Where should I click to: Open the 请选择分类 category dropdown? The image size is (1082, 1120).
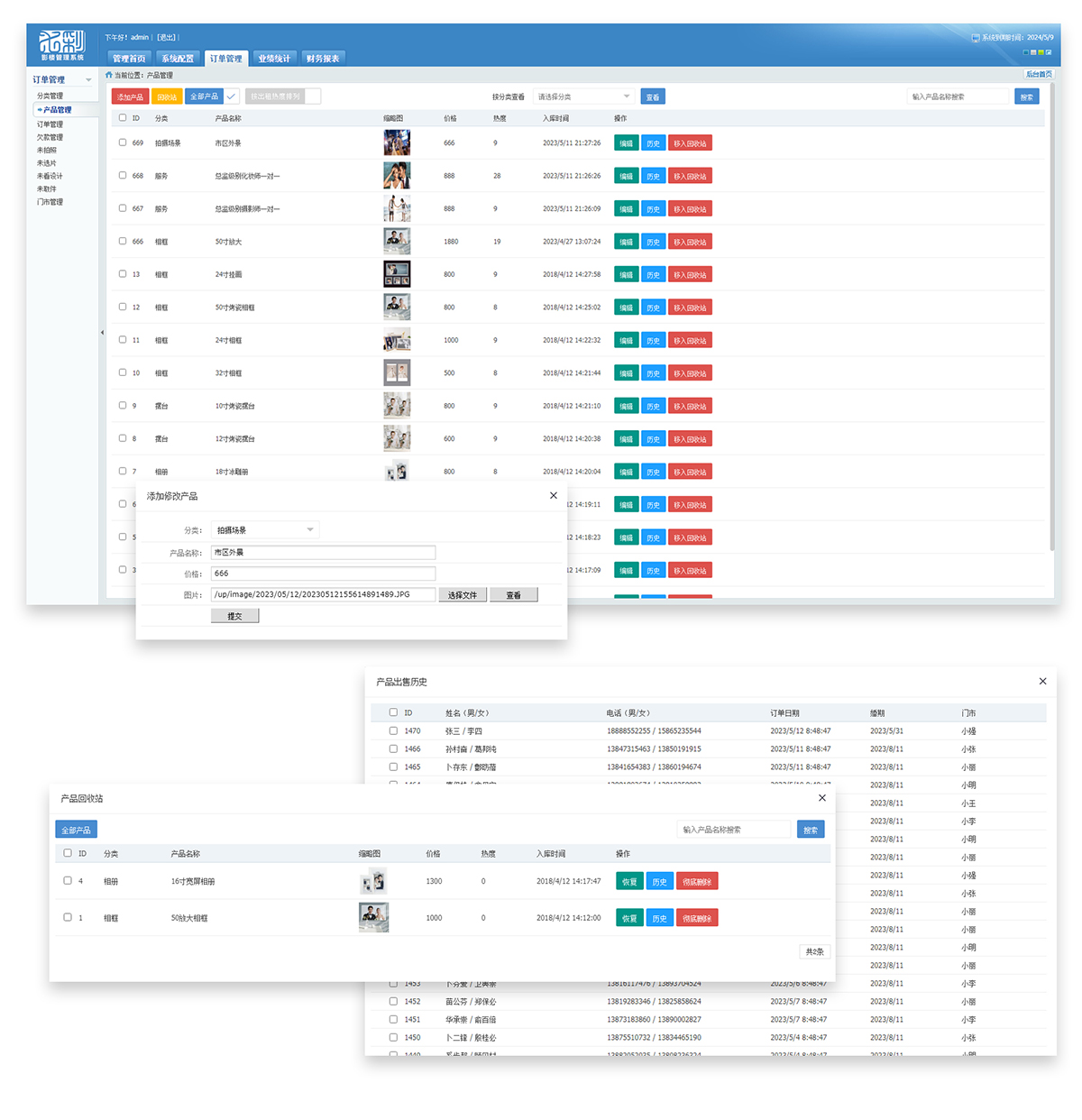coord(584,96)
